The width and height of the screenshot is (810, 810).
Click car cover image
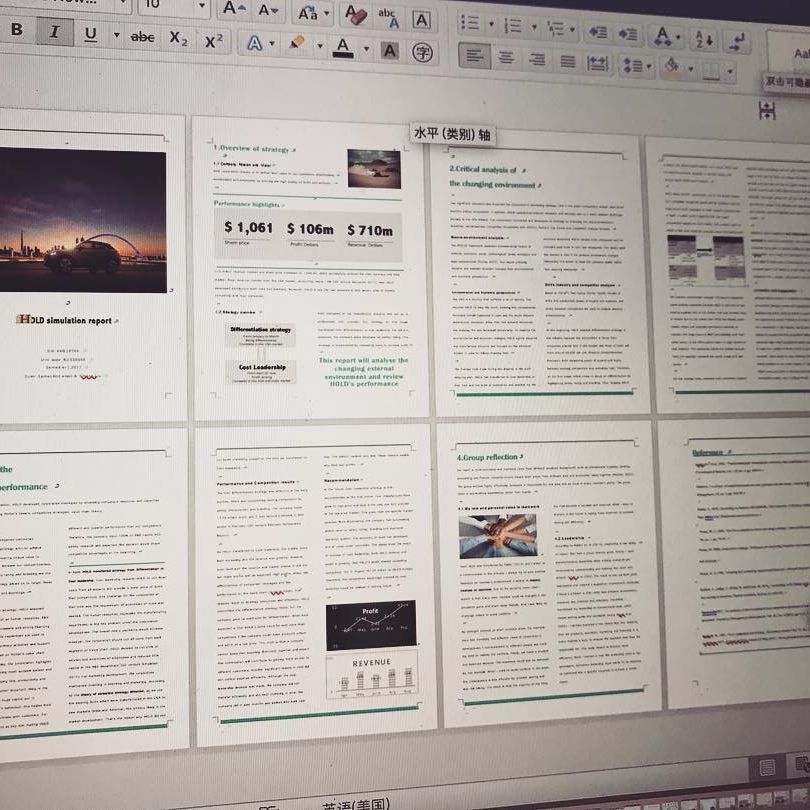[x=83, y=220]
